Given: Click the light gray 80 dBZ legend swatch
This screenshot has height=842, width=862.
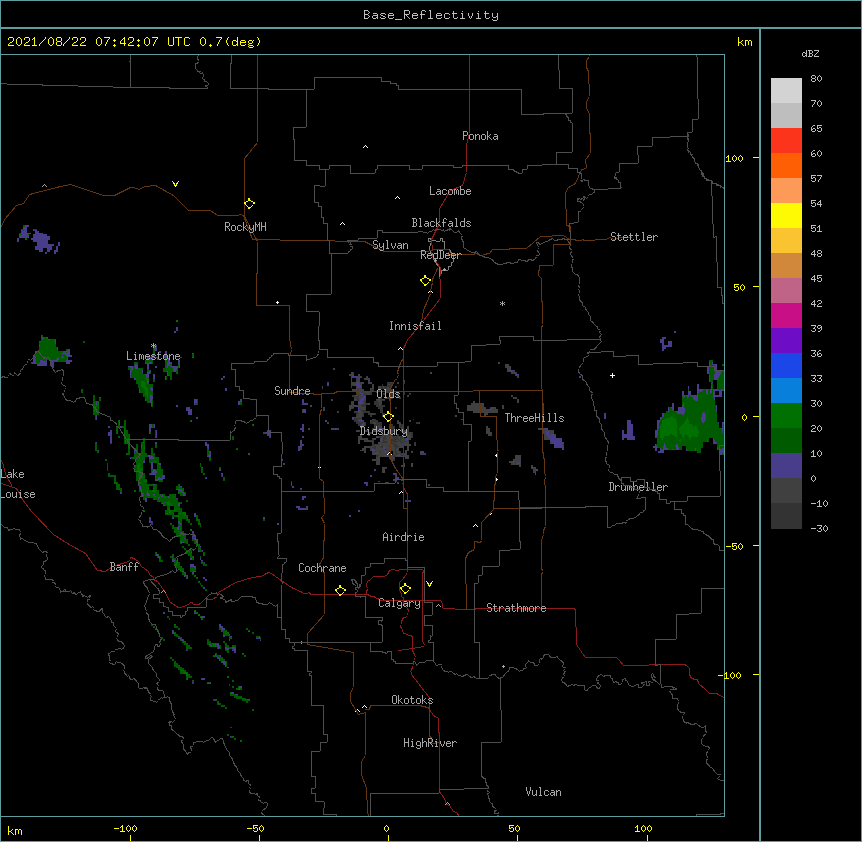Looking at the screenshot, I should point(786,90).
